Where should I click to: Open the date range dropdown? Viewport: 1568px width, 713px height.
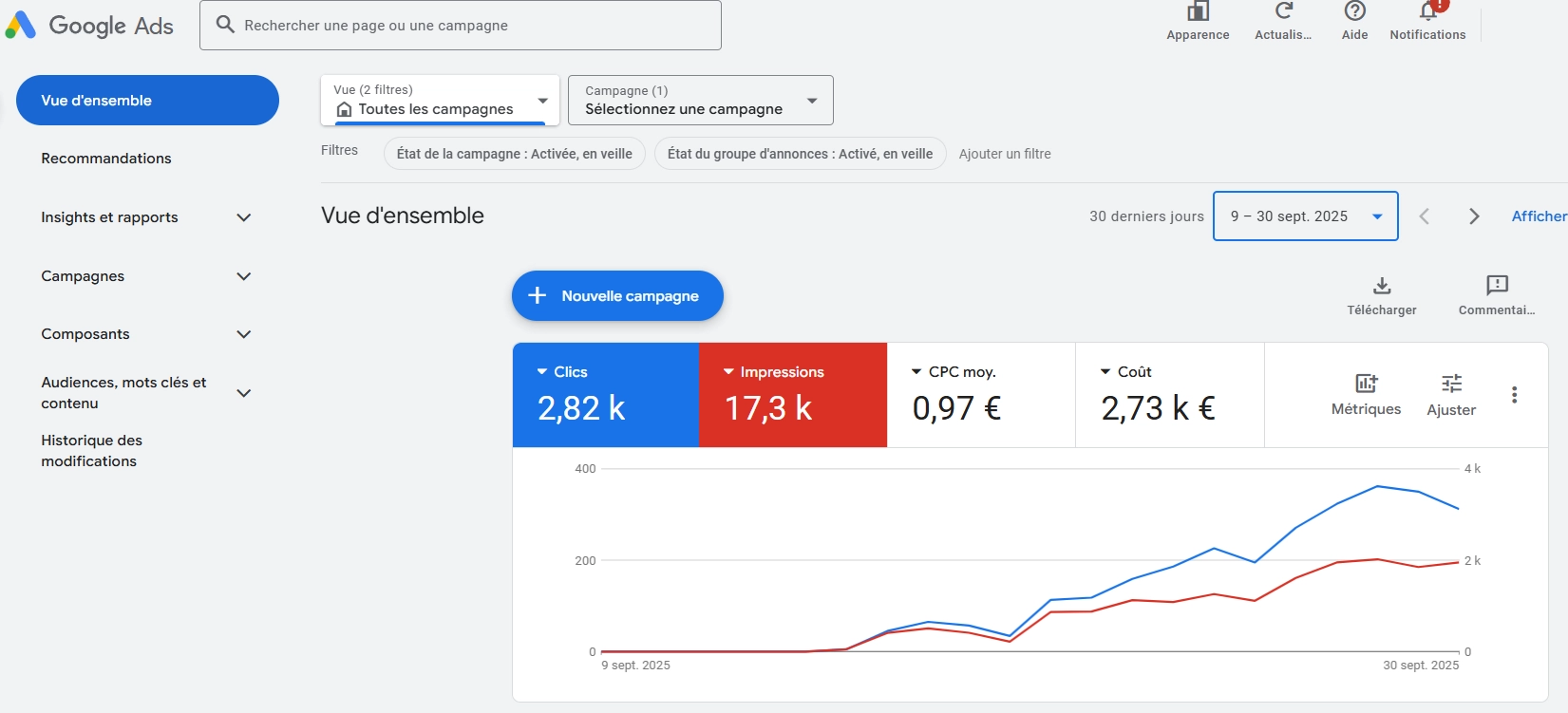1305,216
